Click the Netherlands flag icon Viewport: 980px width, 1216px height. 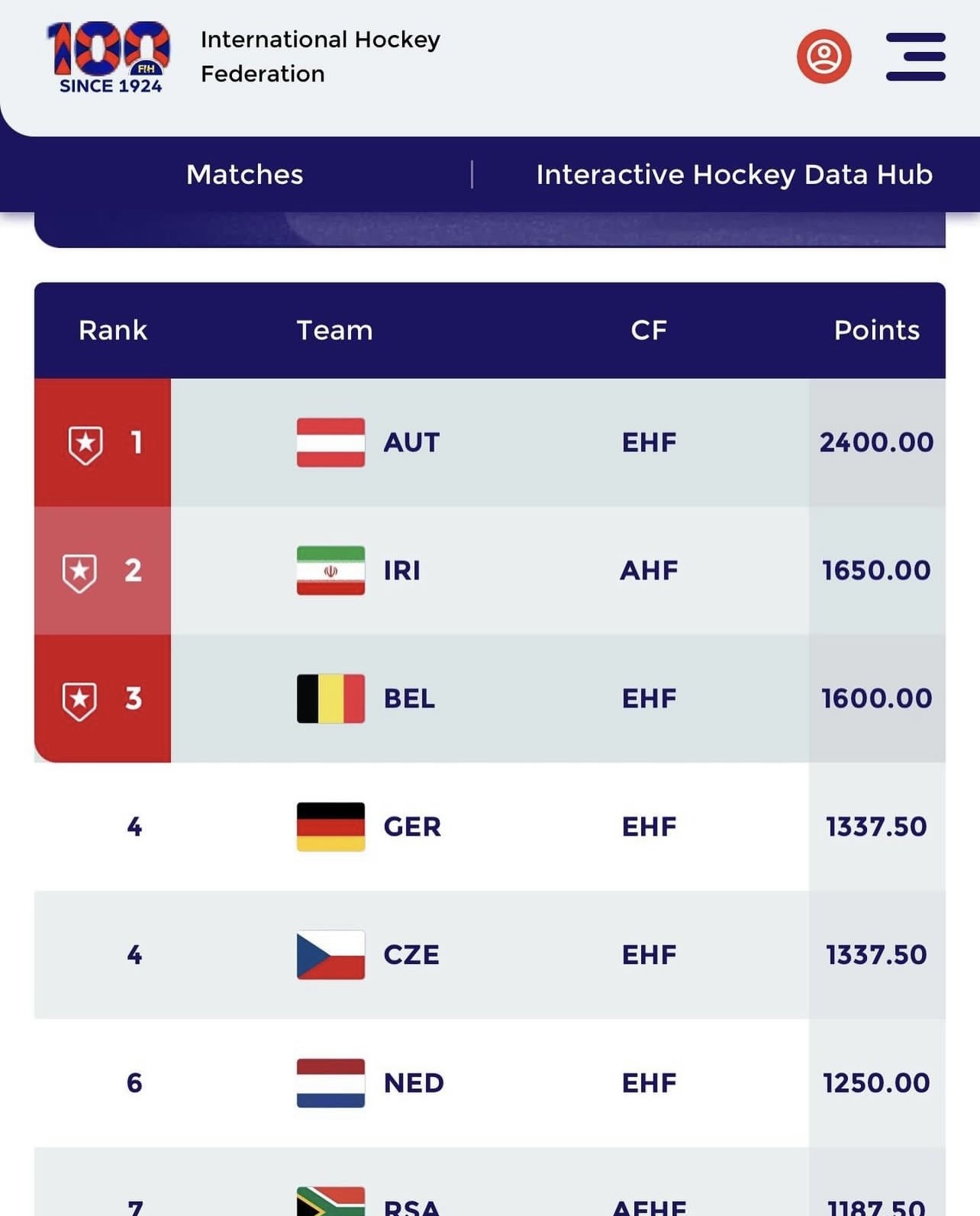tap(330, 1082)
